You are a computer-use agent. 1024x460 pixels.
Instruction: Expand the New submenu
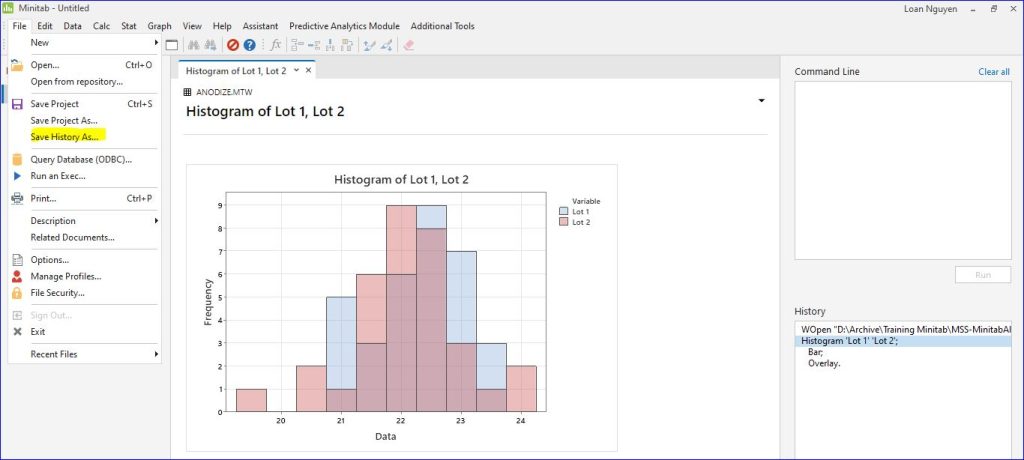point(85,42)
